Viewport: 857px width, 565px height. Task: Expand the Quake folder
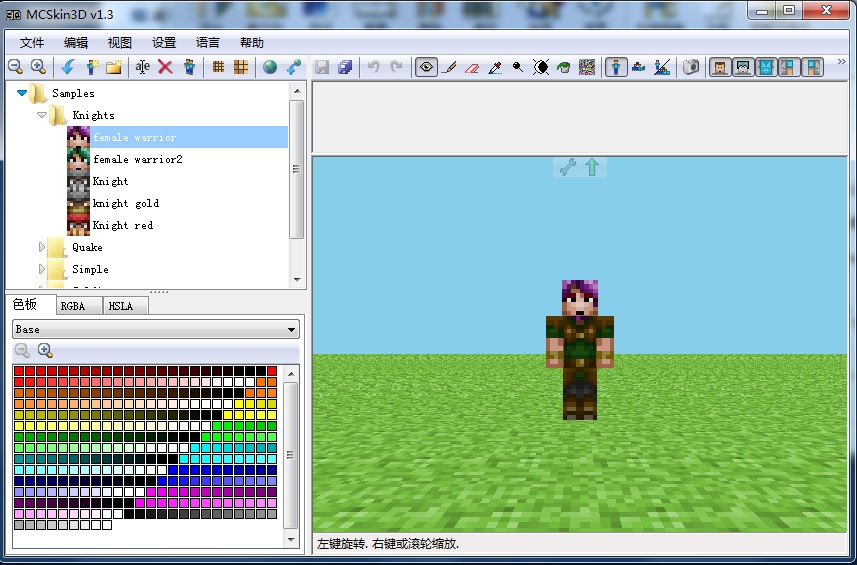tap(42, 247)
